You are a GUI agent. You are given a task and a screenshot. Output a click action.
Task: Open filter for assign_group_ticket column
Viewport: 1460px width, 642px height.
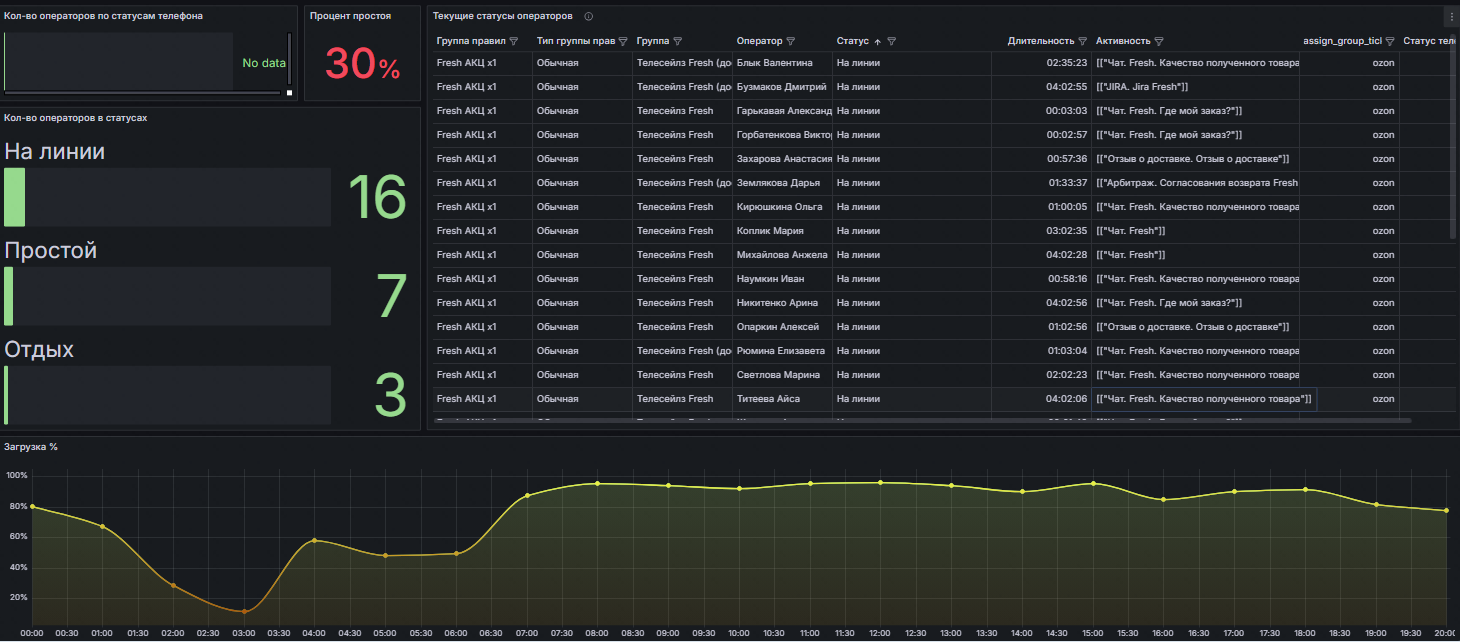click(x=1390, y=41)
